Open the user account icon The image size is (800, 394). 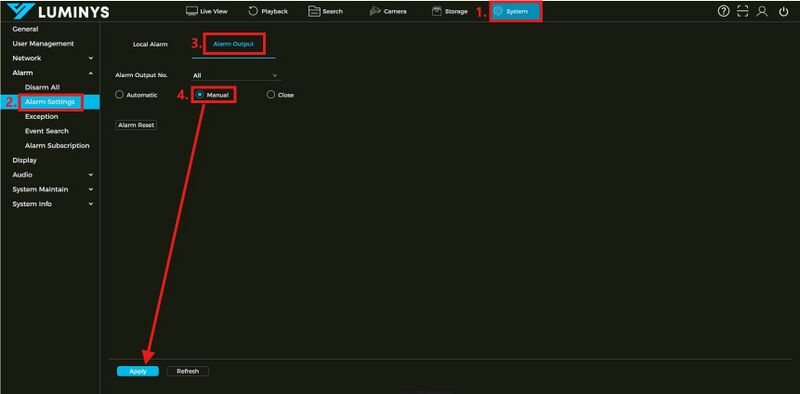point(762,11)
